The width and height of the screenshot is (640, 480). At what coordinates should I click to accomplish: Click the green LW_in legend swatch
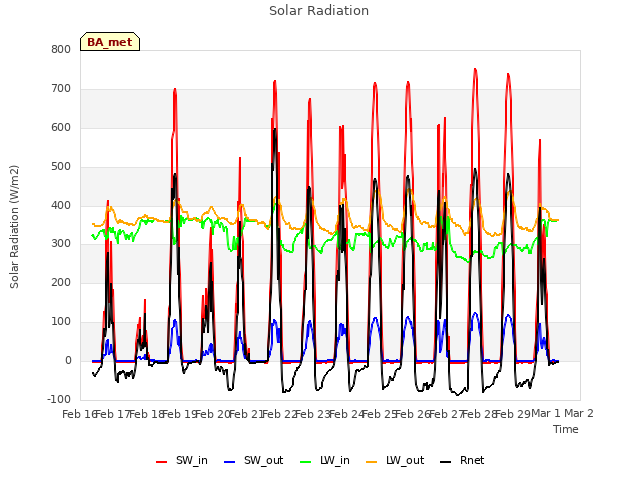pos(306,462)
